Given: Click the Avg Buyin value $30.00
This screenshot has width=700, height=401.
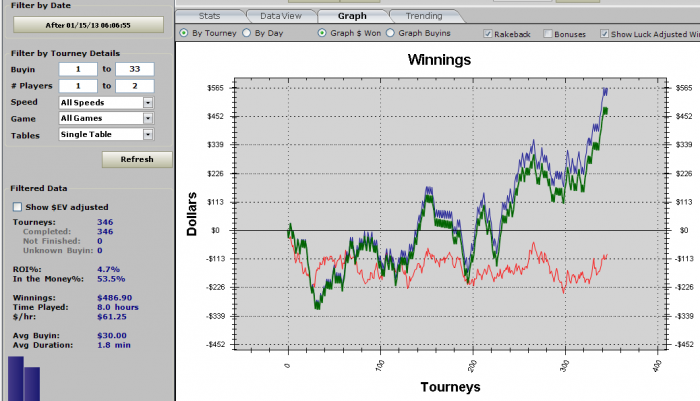Looking at the screenshot, I should pyautogui.click(x=112, y=335).
